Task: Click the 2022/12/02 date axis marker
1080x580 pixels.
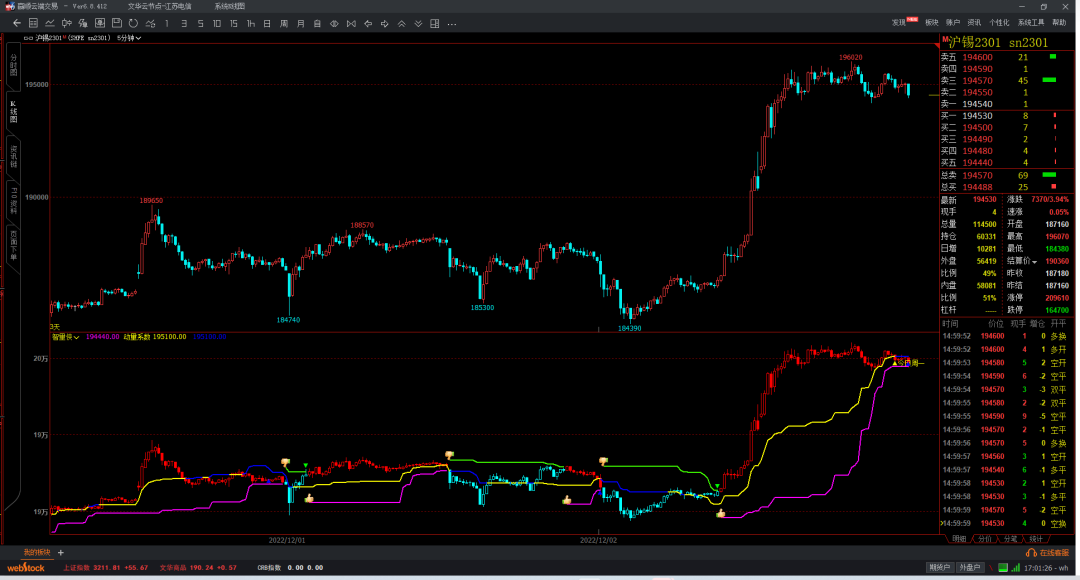Action: (x=599, y=540)
